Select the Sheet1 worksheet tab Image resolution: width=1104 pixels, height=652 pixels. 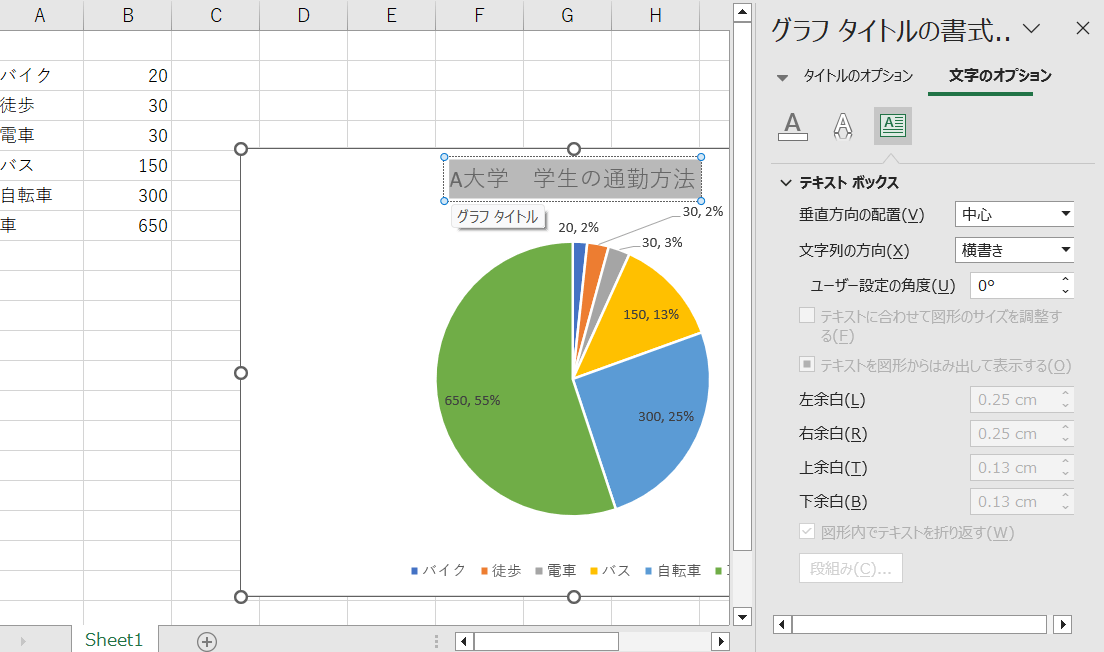pyautogui.click(x=114, y=639)
